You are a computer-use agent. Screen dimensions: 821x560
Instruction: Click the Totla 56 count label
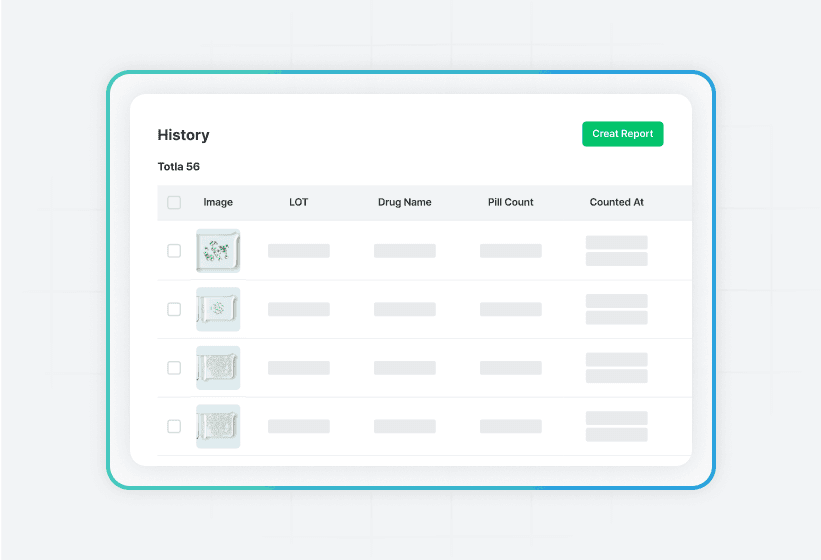pyautogui.click(x=179, y=166)
